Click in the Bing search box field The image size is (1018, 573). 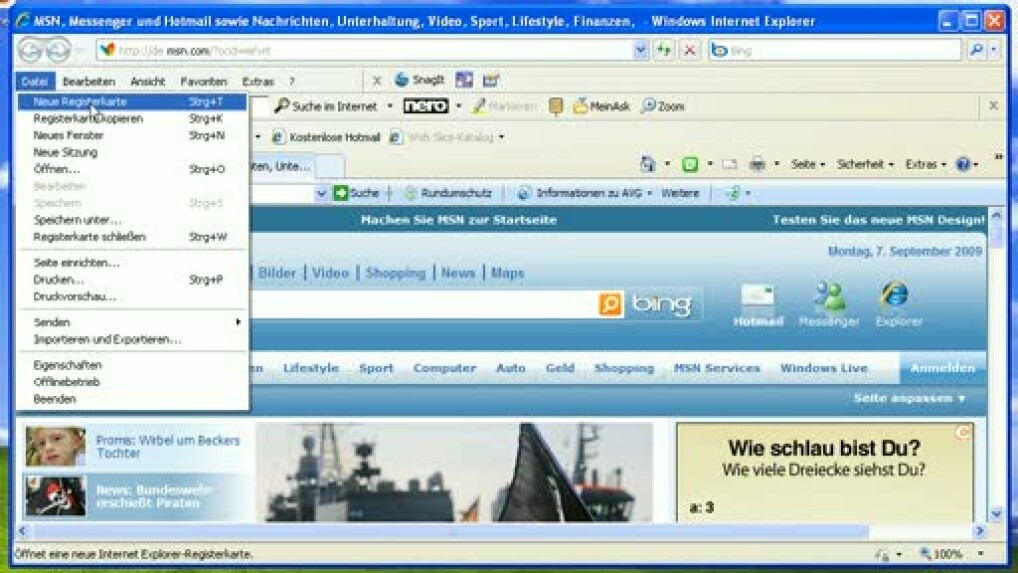(420, 304)
